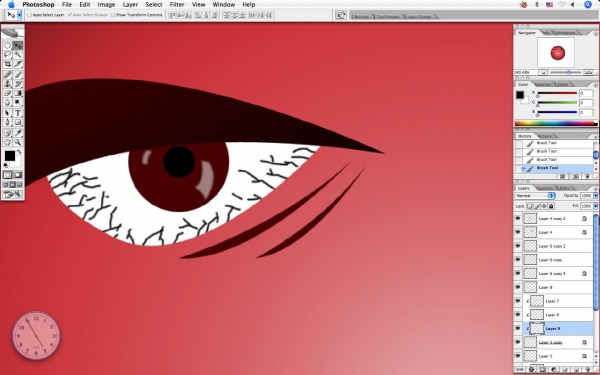Image resolution: width=600 pixels, height=375 pixels.
Task: Toggle lock transparent pixels button
Action: (x=530, y=206)
